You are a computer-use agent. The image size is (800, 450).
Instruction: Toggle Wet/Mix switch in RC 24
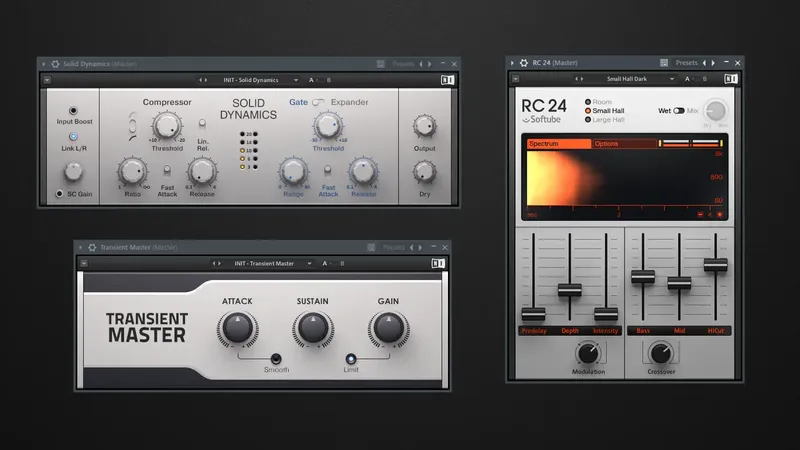[679, 111]
